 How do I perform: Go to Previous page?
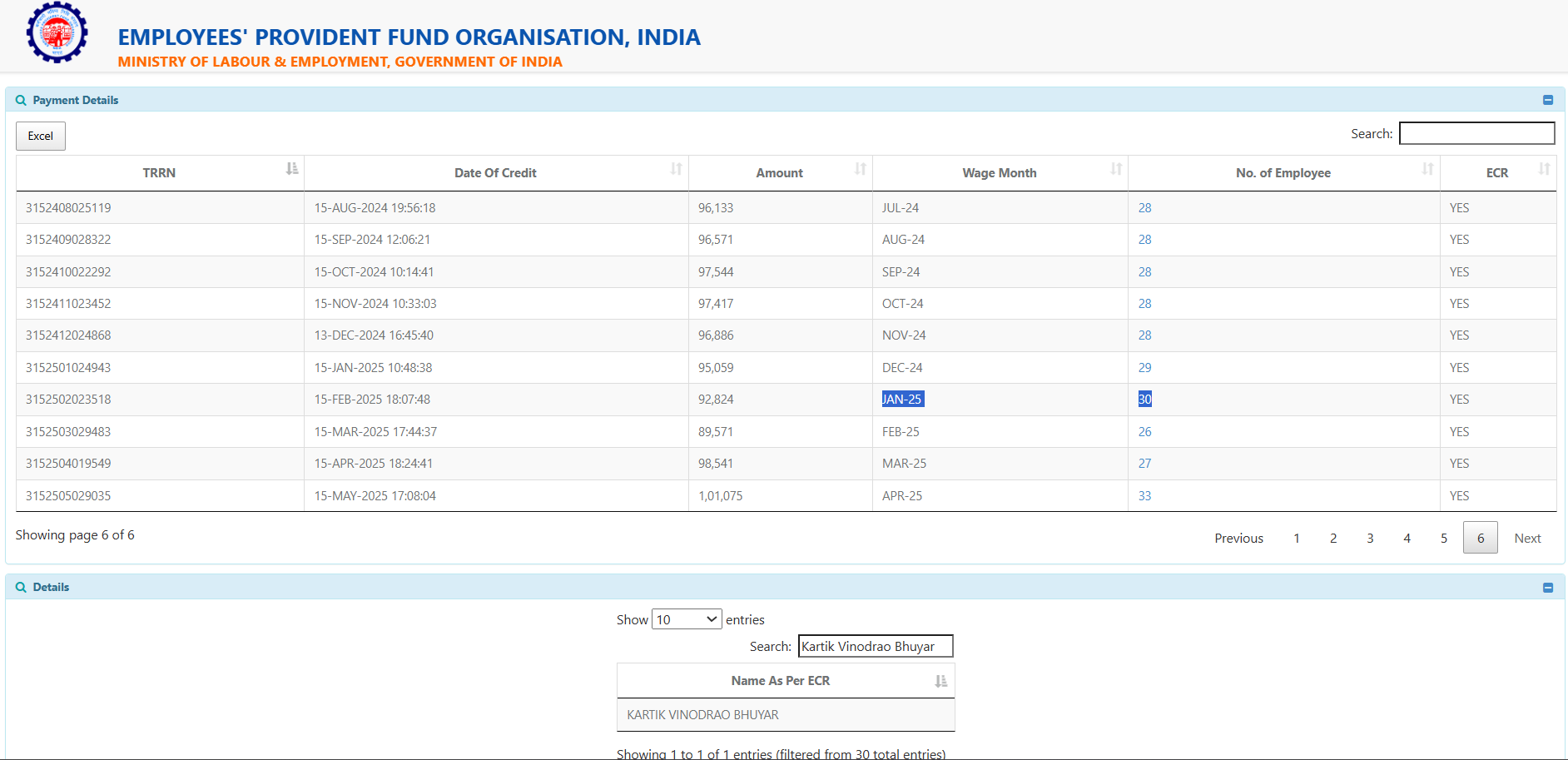click(x=1238, y=539)
